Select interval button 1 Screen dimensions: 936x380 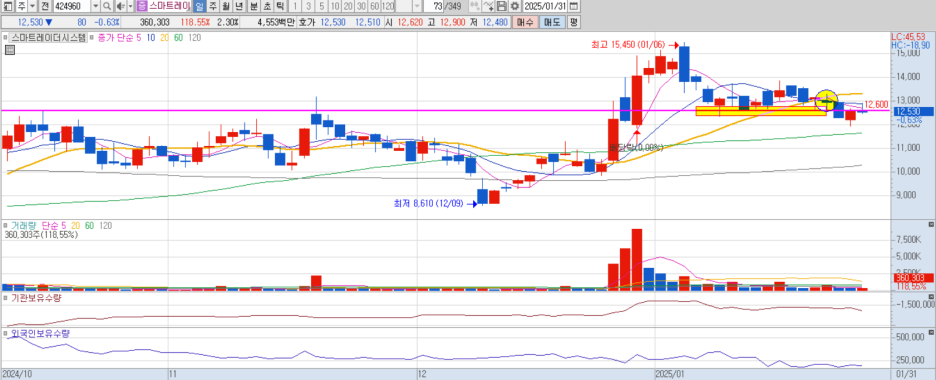coord(294,7)
